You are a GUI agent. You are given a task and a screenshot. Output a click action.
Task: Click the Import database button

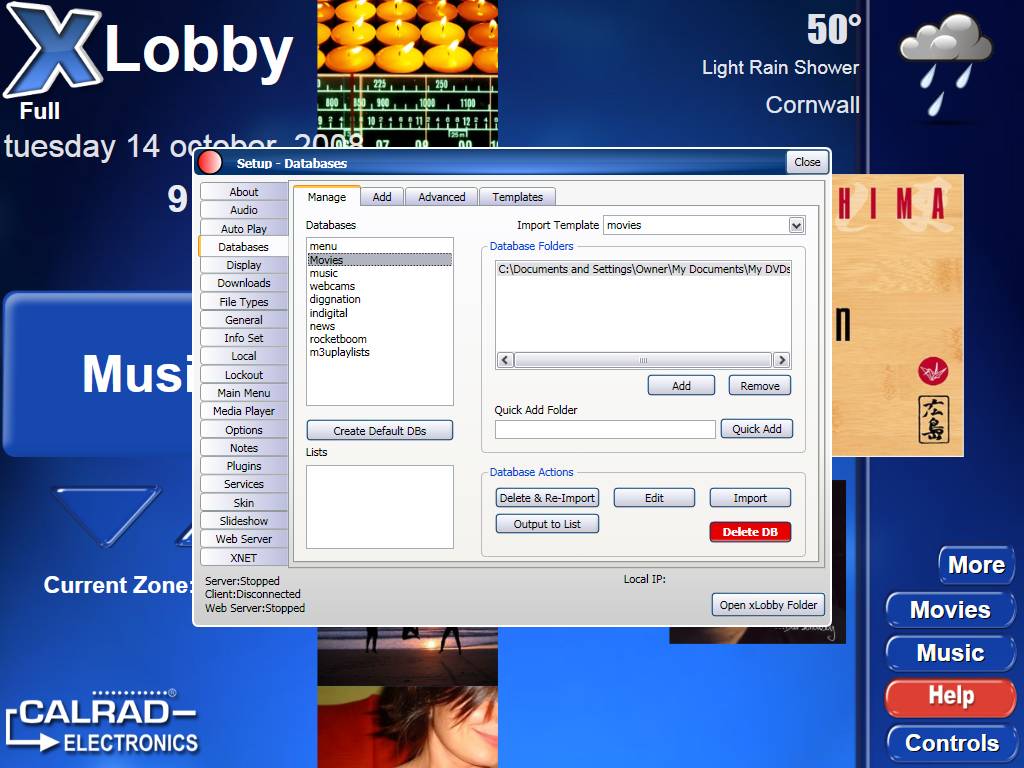(x=750, y=498)
